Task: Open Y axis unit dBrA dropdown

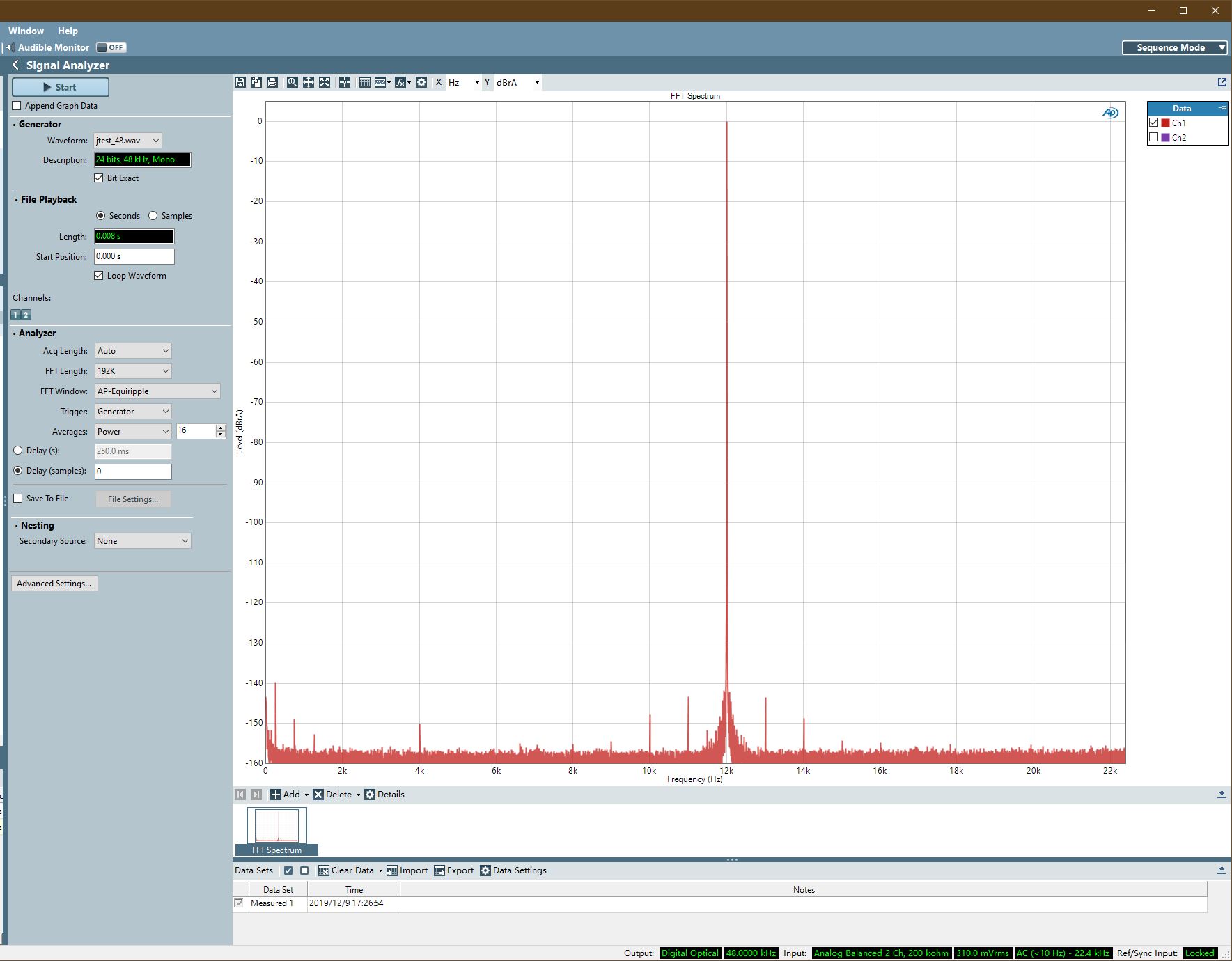Action: [517, 82]
